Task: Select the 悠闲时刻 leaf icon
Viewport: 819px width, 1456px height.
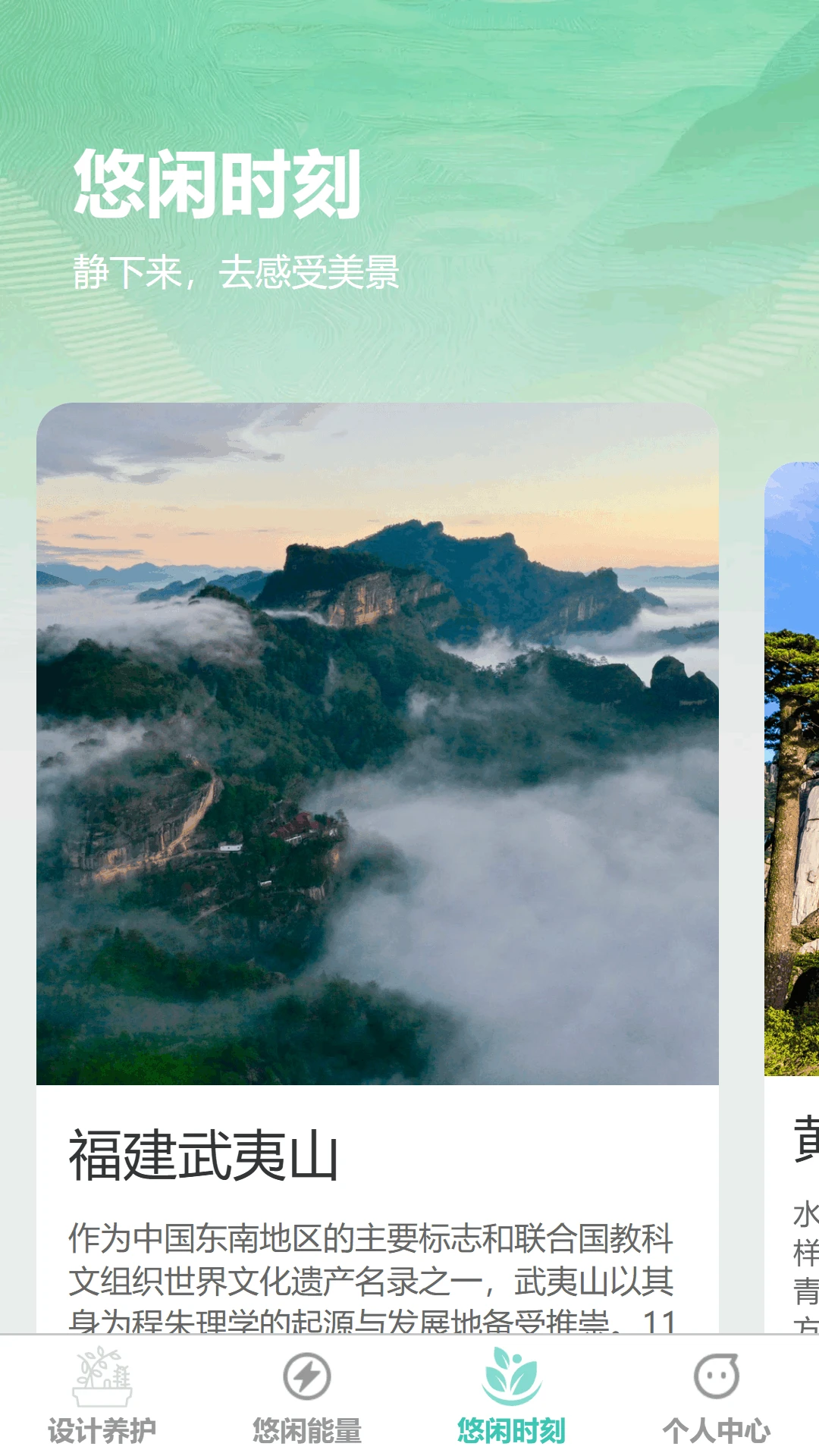Action: click(x=512, y=1376)
